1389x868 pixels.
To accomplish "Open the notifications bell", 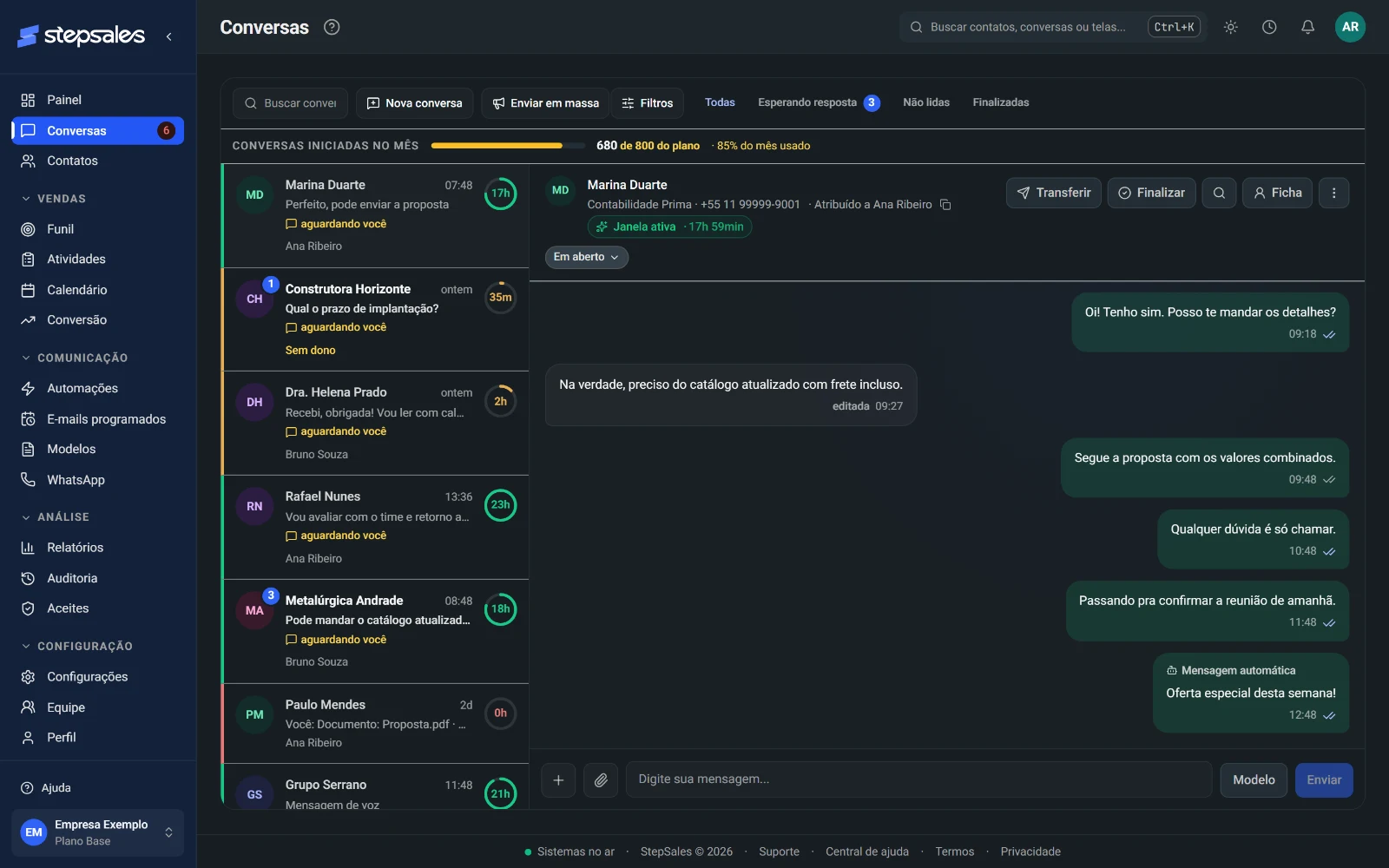I will pos(1307,27).
